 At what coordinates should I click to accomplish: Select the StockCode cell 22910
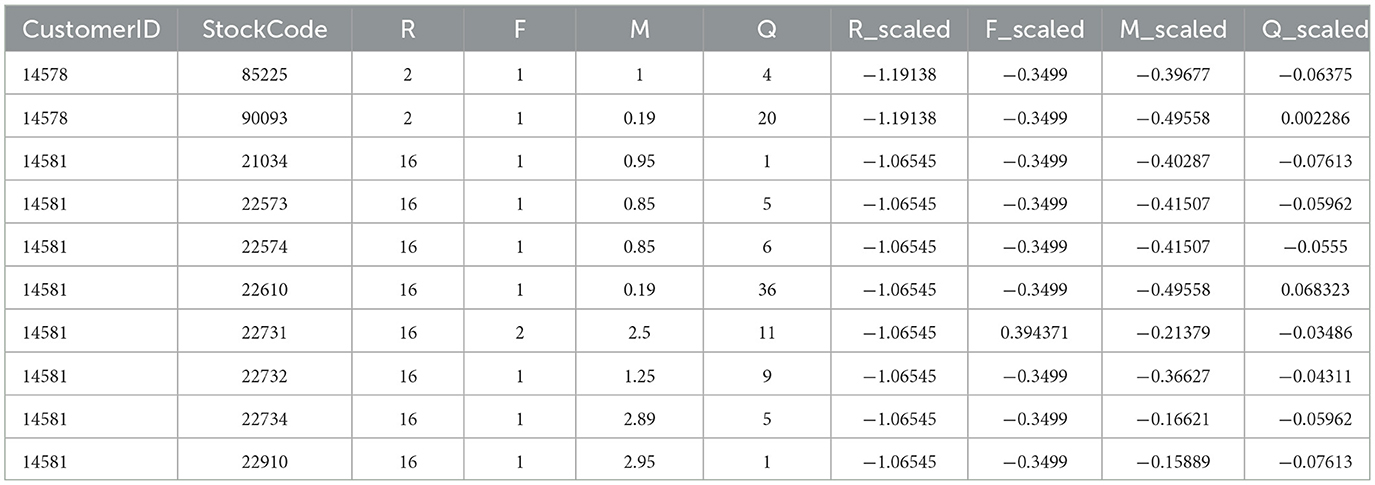[264, 462]
